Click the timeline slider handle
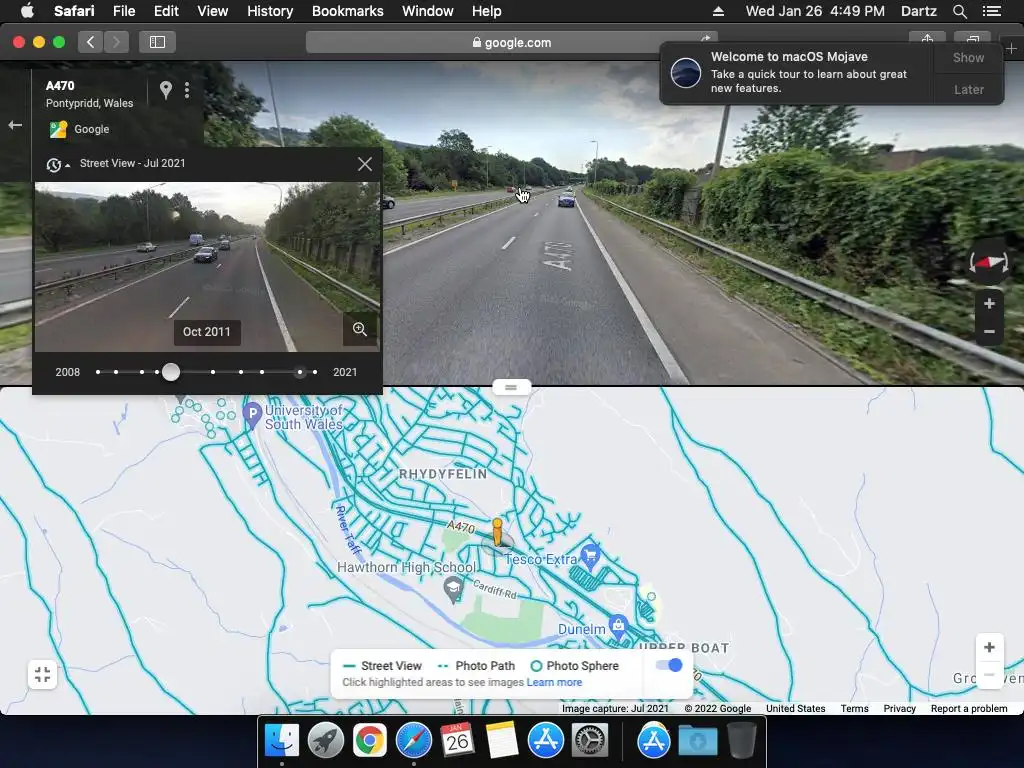1024x768 pixels. pyautogui.click(x=170, y=372)
